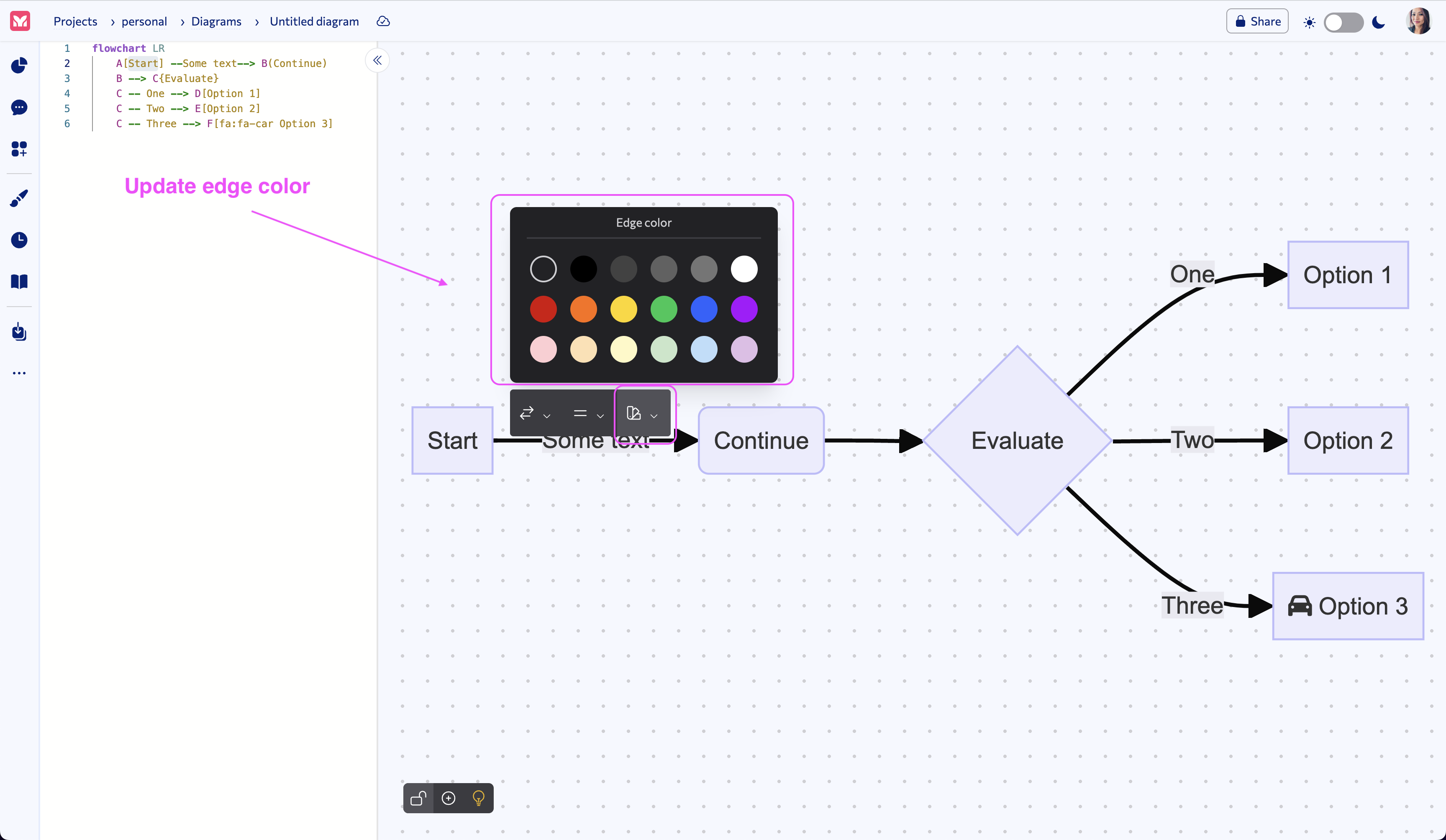This screenshot has height=840, width=1446.
Task: Toggle between light and dark mode
Action: click(1343, 22)
